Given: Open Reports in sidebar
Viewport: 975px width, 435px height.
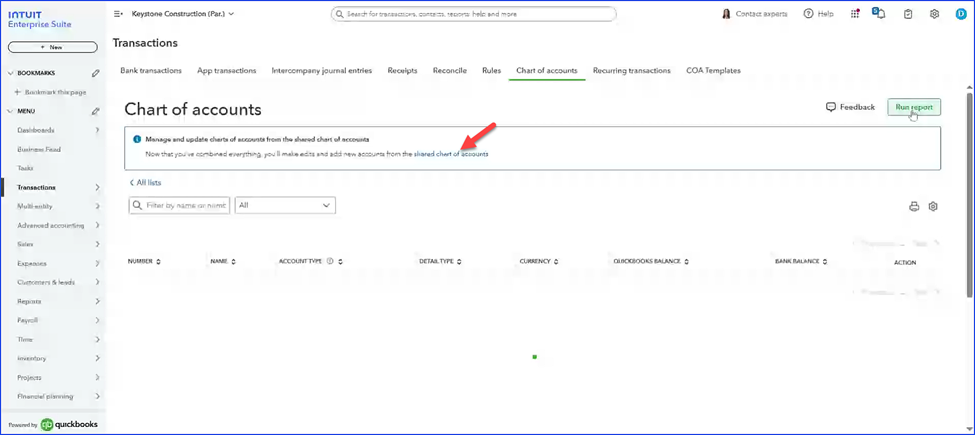Looking at the screenshot, I should [x=29, y=301].
